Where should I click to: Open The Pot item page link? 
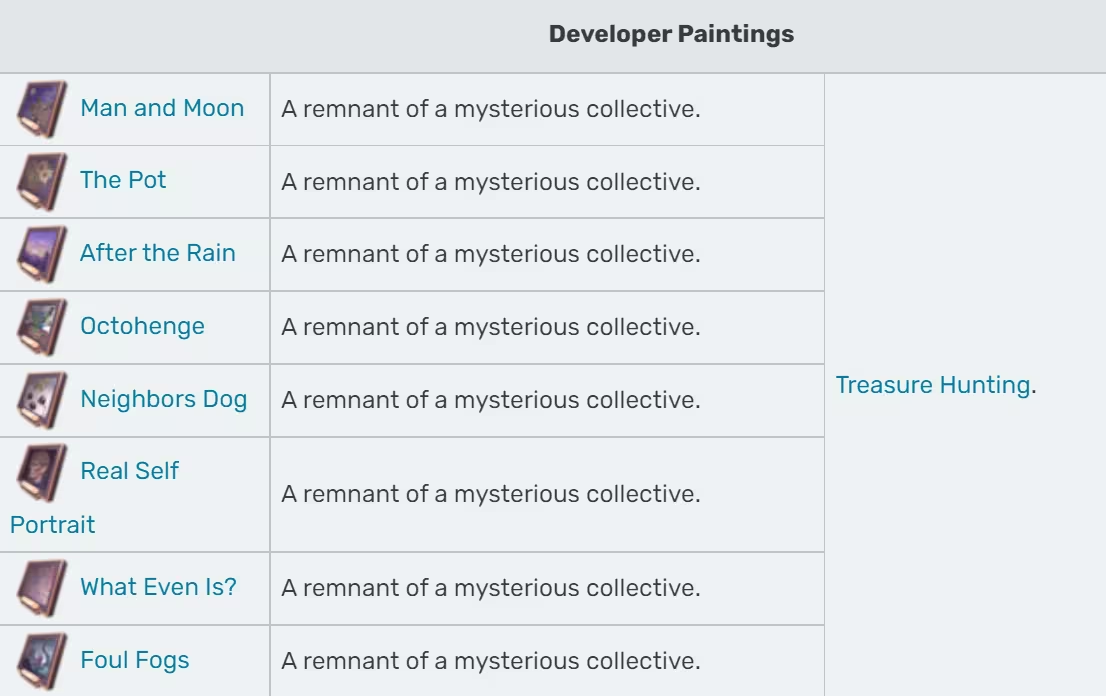[x=123, y=180]
